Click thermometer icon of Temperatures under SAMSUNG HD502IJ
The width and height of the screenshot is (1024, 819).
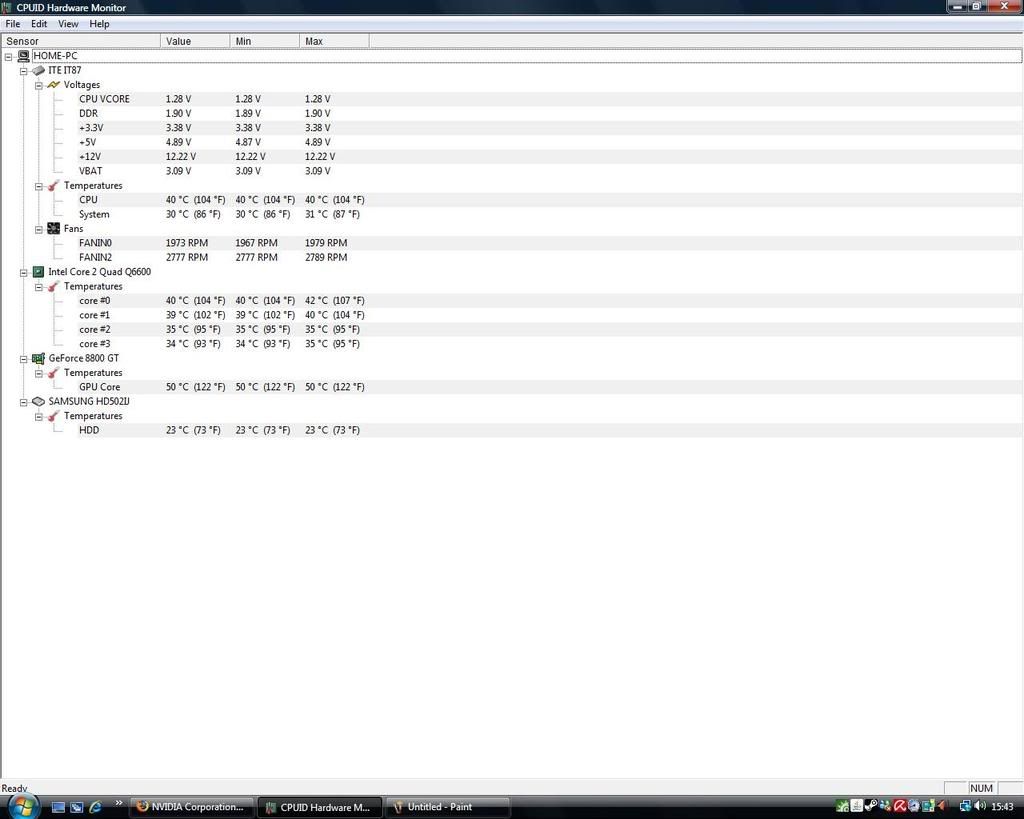(x=54, y=415)
